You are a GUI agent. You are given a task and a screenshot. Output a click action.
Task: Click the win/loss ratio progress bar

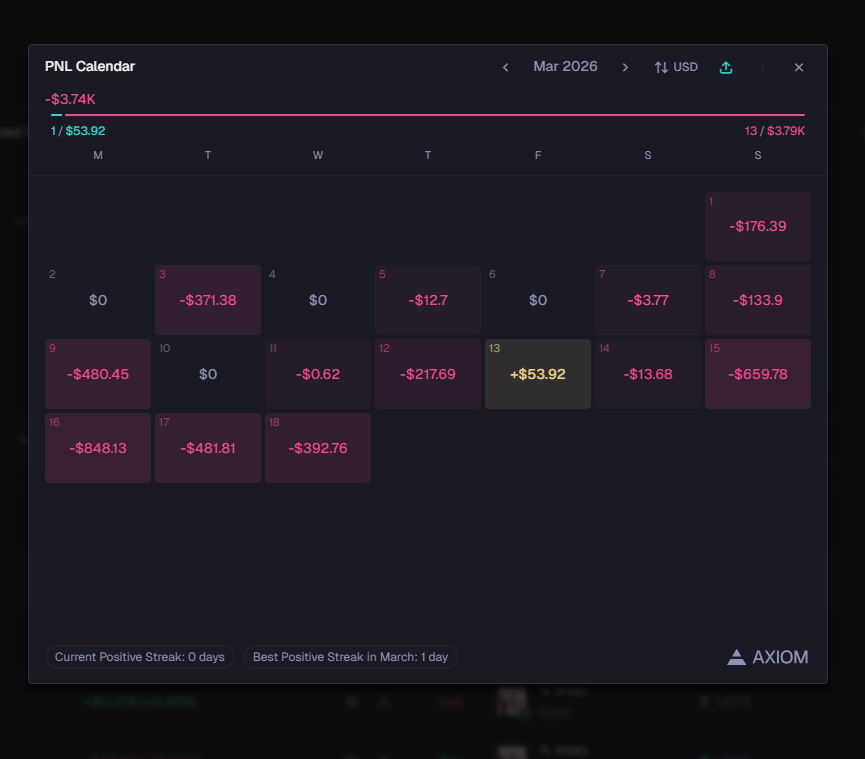428,115
